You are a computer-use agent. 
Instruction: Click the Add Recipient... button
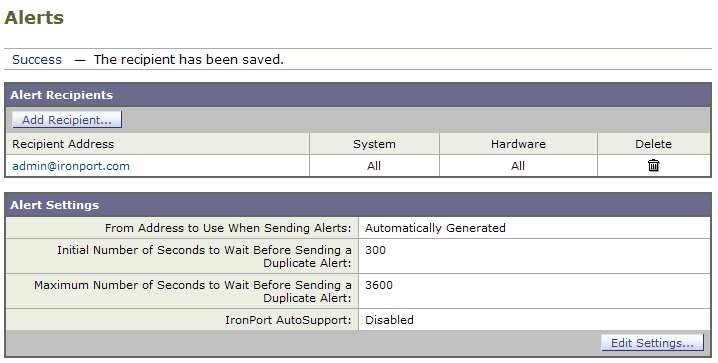tap(67, 119)
